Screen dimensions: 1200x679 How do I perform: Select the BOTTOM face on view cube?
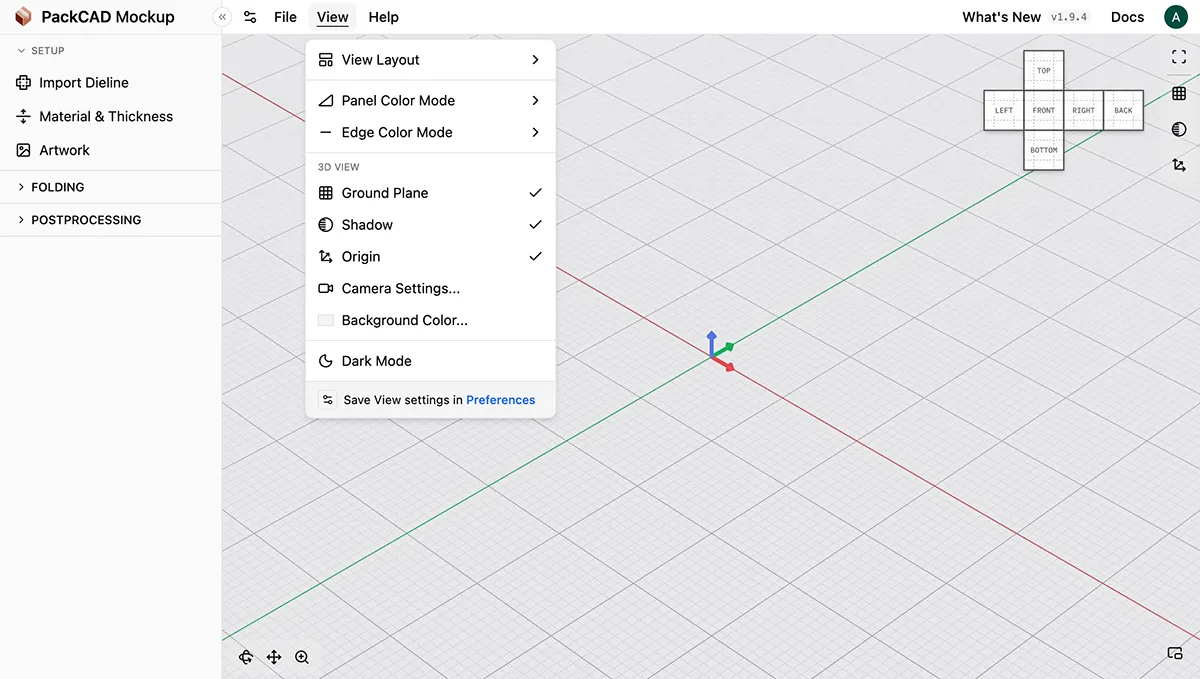(x=1044, y=150)
